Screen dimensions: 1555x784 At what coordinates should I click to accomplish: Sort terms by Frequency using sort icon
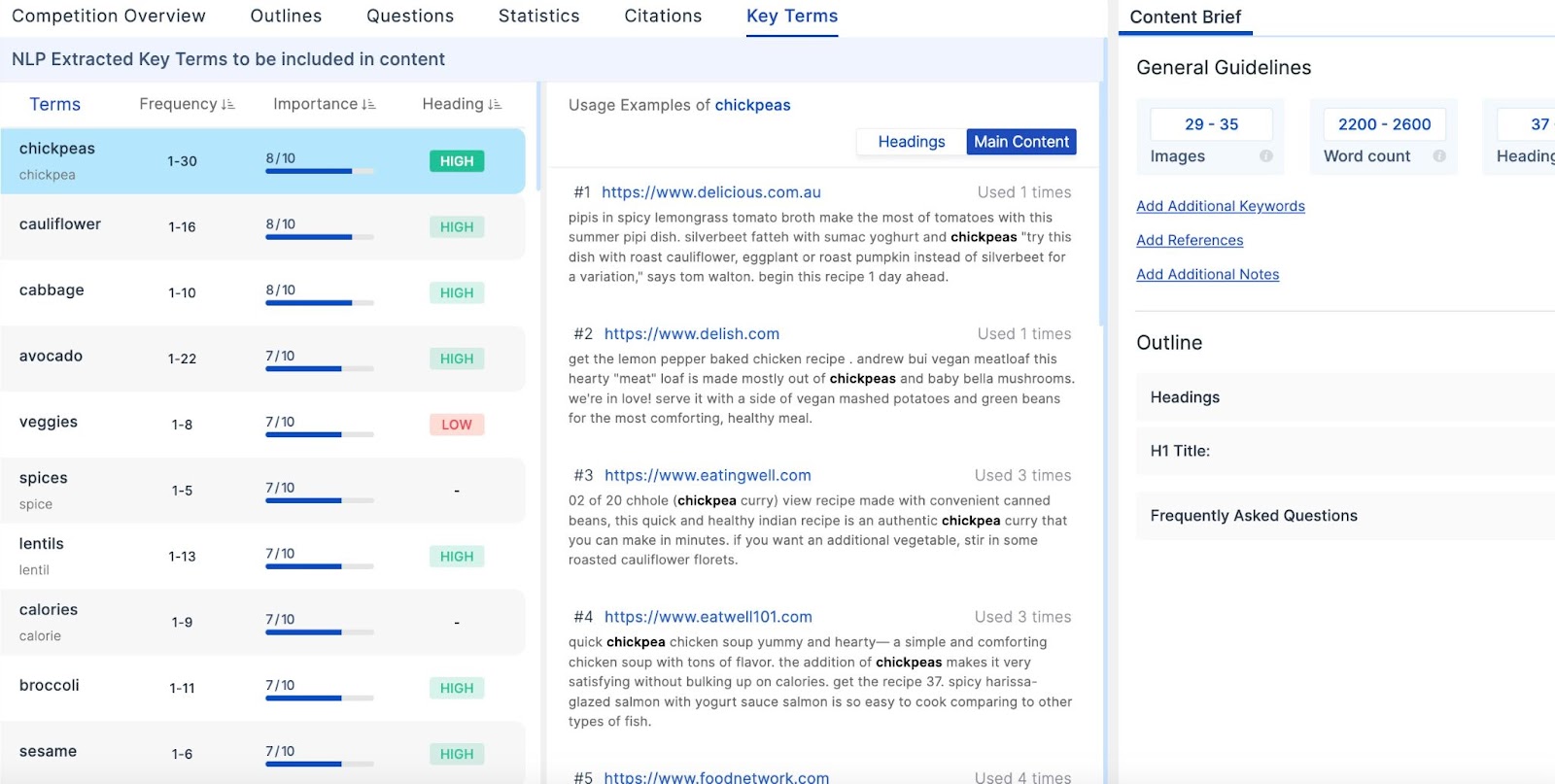point(227,105)
